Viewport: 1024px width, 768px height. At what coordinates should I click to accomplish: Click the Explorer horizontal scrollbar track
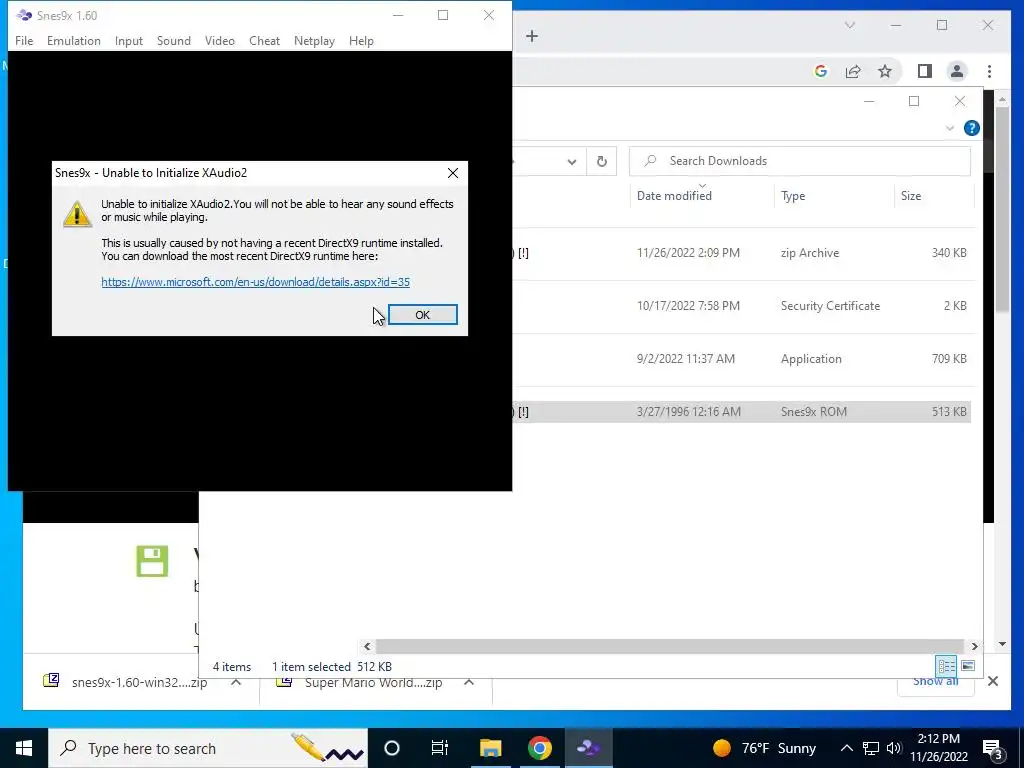click(x=670, y=647)
